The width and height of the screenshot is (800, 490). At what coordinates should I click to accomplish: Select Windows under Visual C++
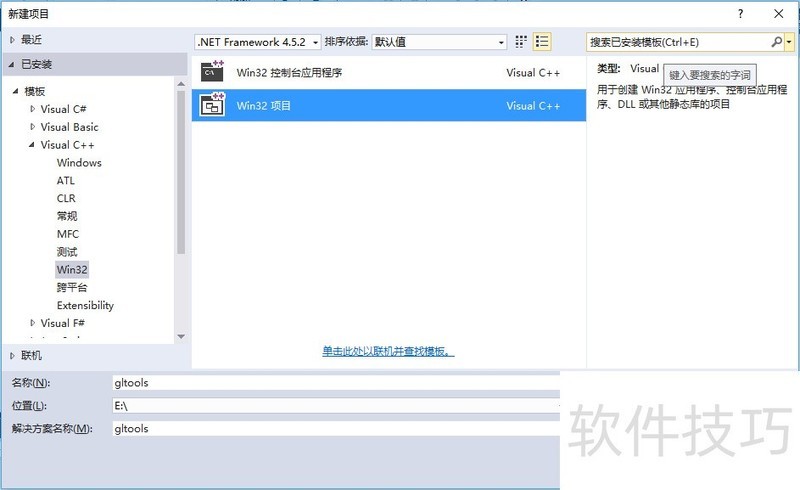(x=79, y=163)
